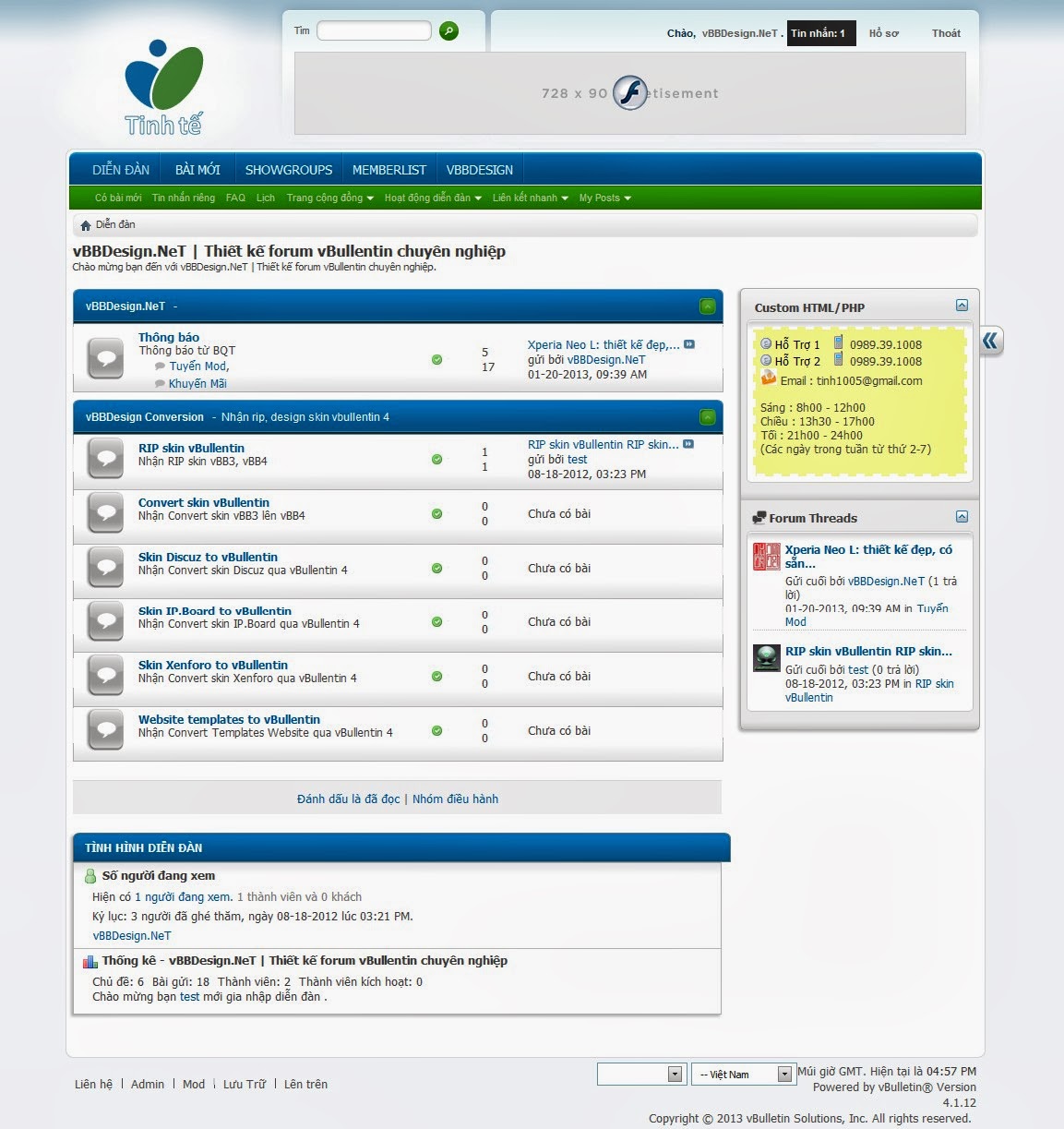Screen dimensions: 1064x1129
Task: Open 1 người đang xem link
Action: click(184, 896)
